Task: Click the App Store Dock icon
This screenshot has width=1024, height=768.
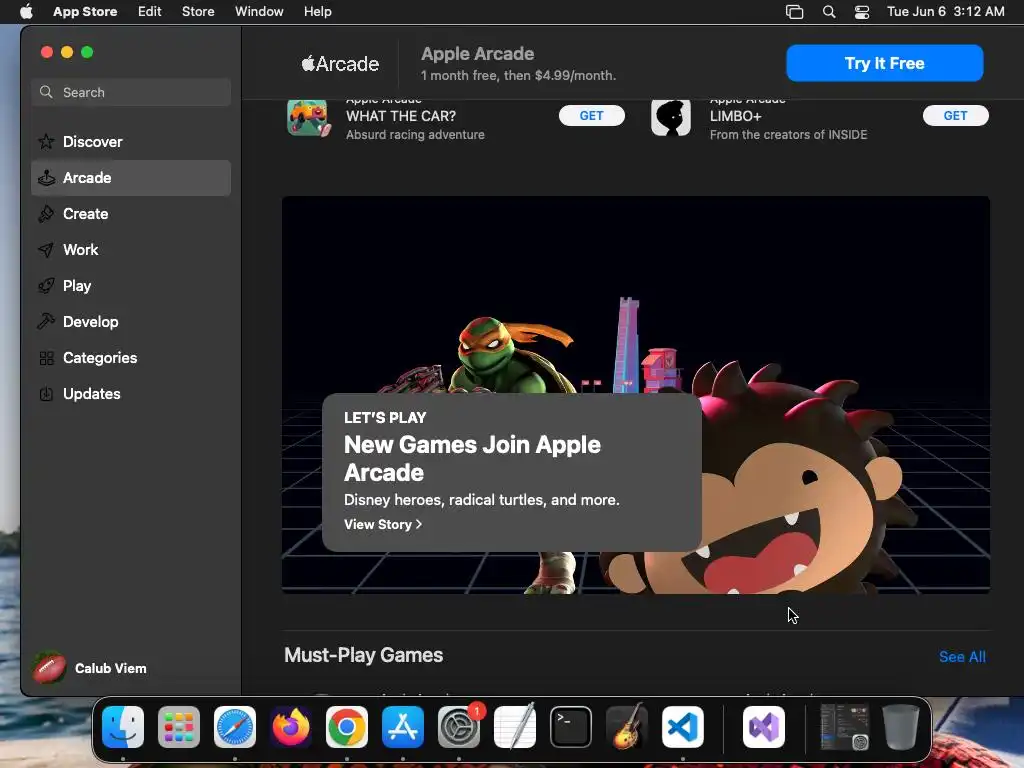Action: [x=403, y=727]
